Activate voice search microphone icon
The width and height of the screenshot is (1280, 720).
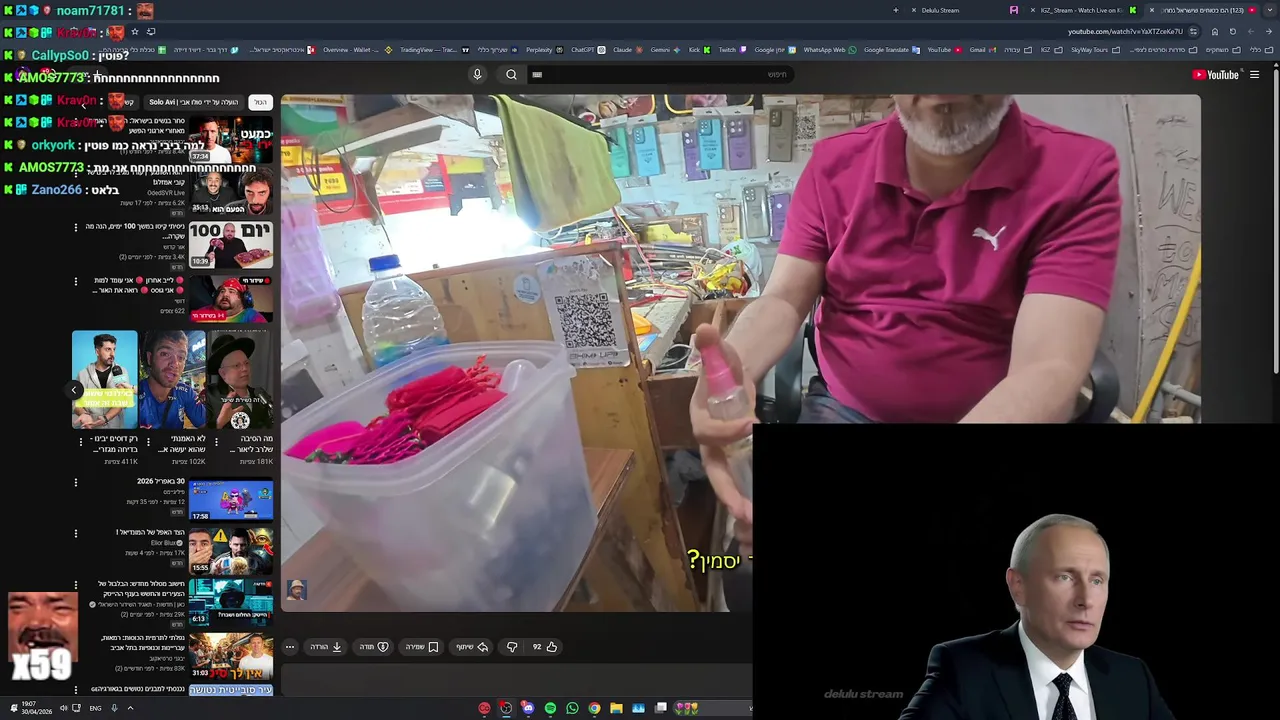tap(477, 74)
